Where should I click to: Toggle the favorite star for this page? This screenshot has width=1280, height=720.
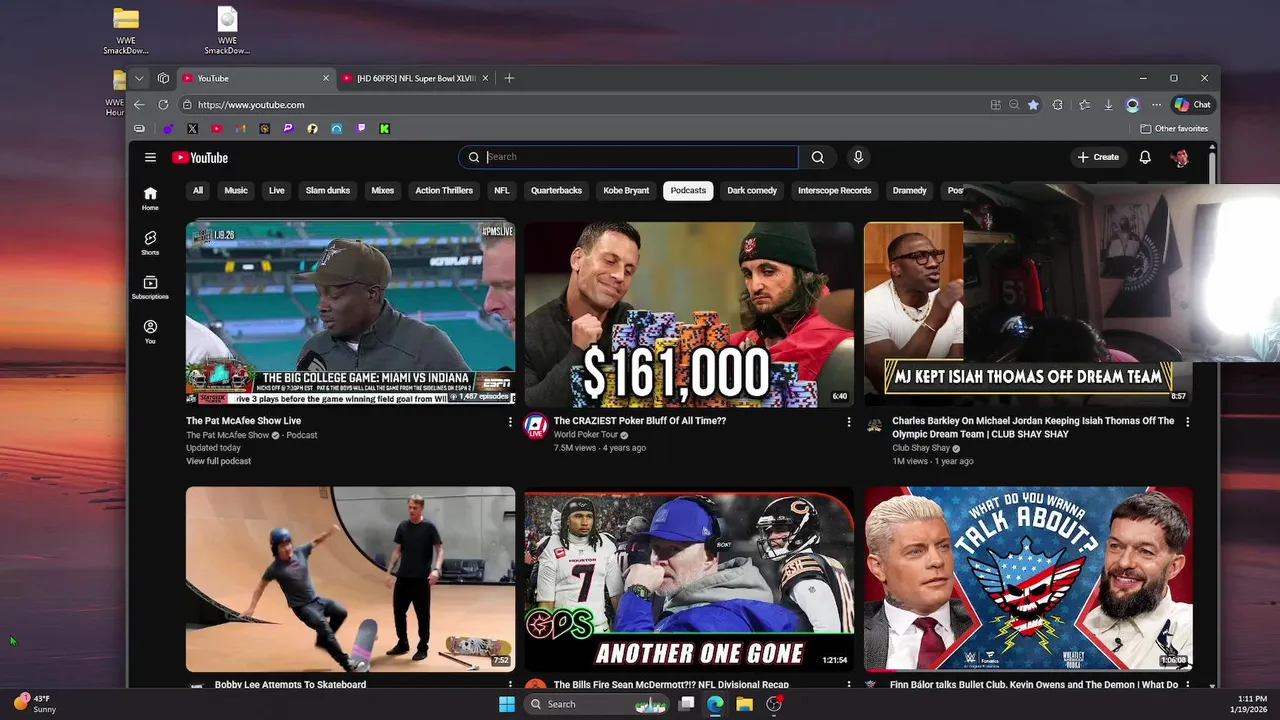[1033, 104]
